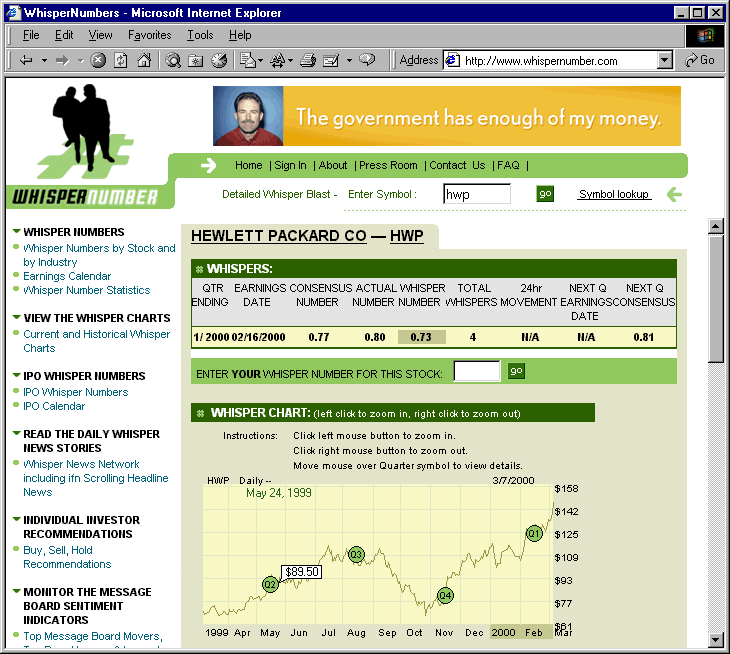Click Current and Historical Whisper Charts link
730x654 pixels.
click(x=96, y=341)
